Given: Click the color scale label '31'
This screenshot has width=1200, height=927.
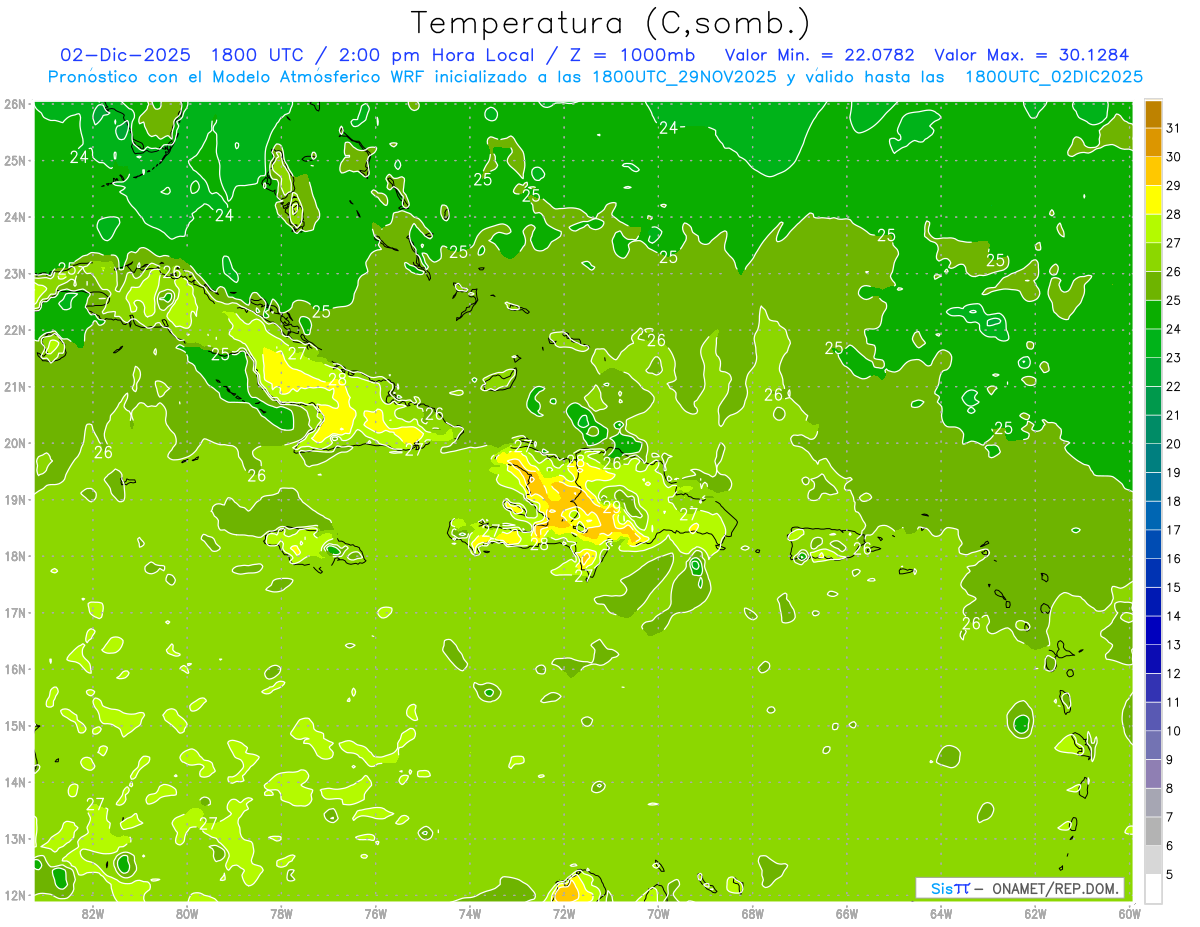Looking at the screenshot, I should coord(1173,128).
